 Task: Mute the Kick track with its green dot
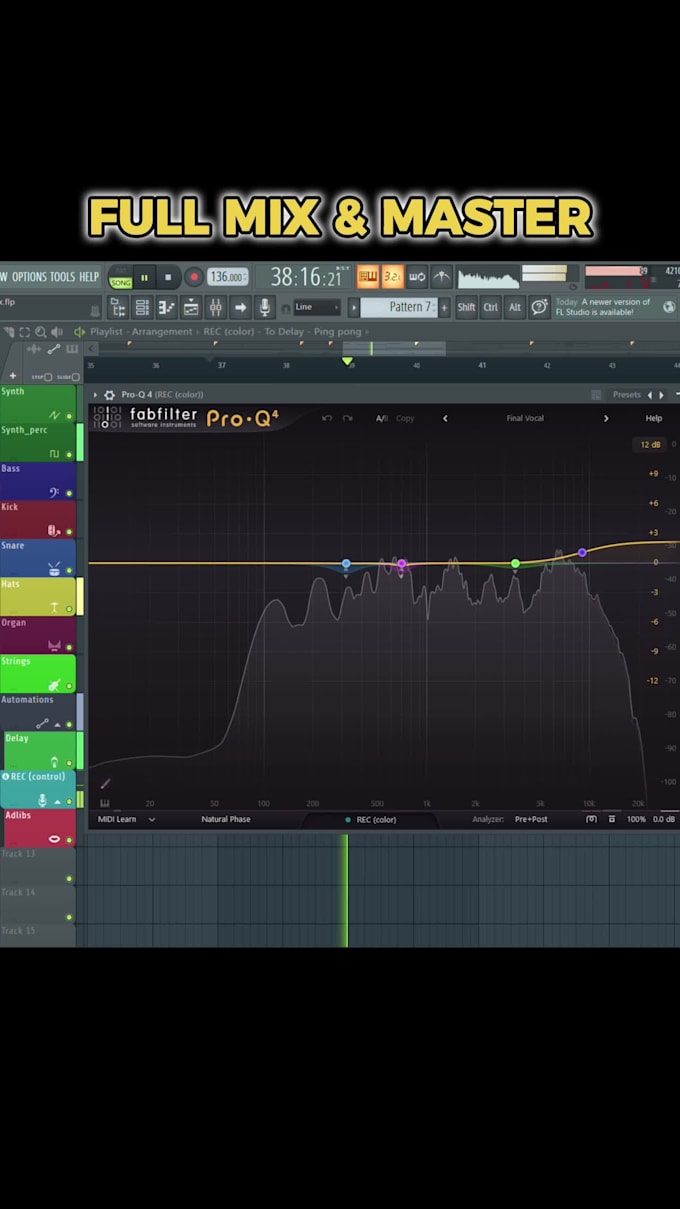click(x=69, y=531)
